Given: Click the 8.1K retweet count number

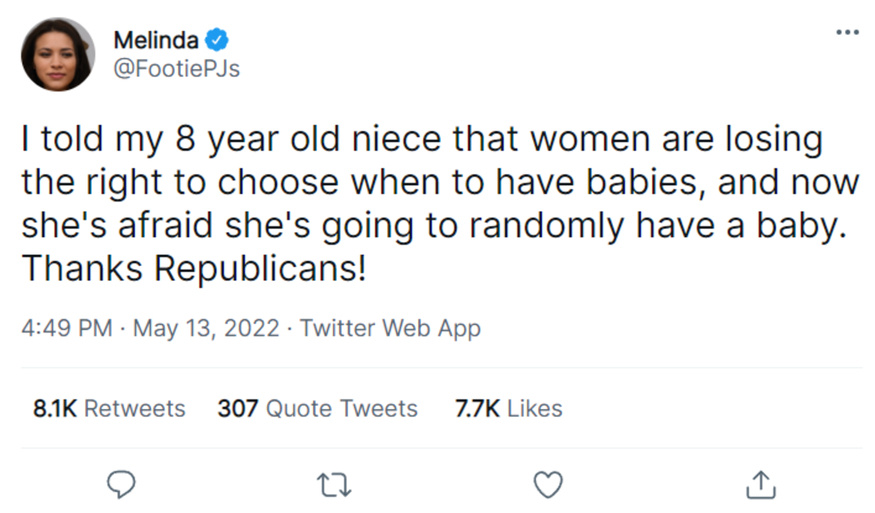Looking at the screenshot, I should point(56,408).
